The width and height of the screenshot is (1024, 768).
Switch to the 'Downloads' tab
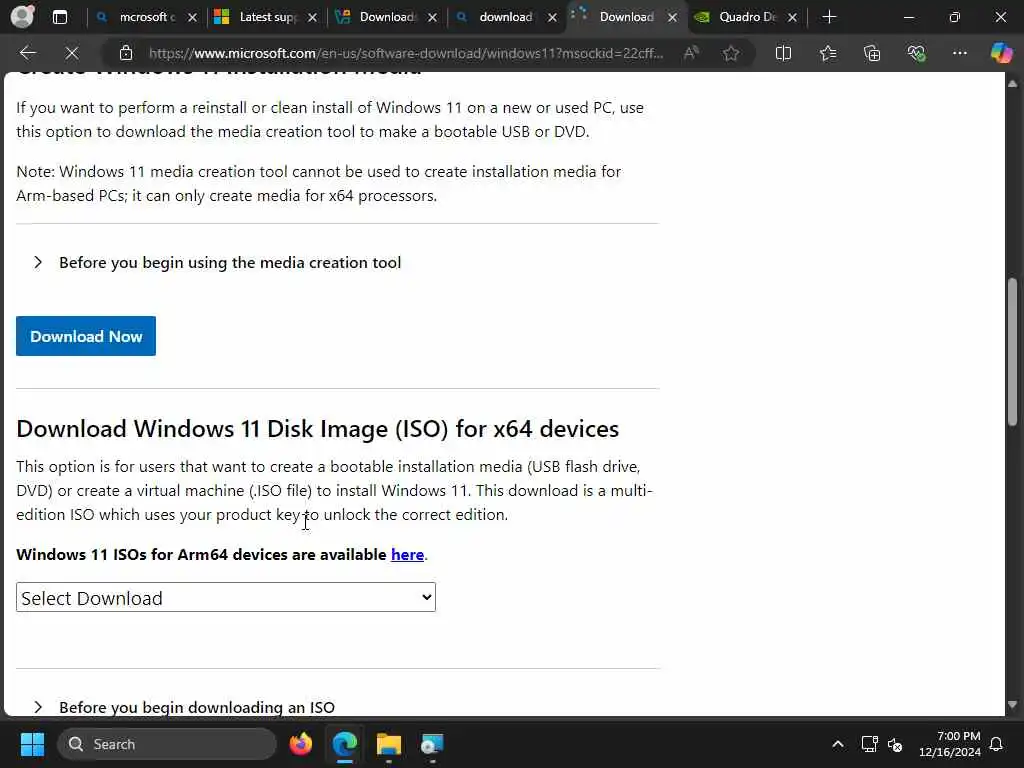pyautogui.click(x=385, y=17)
